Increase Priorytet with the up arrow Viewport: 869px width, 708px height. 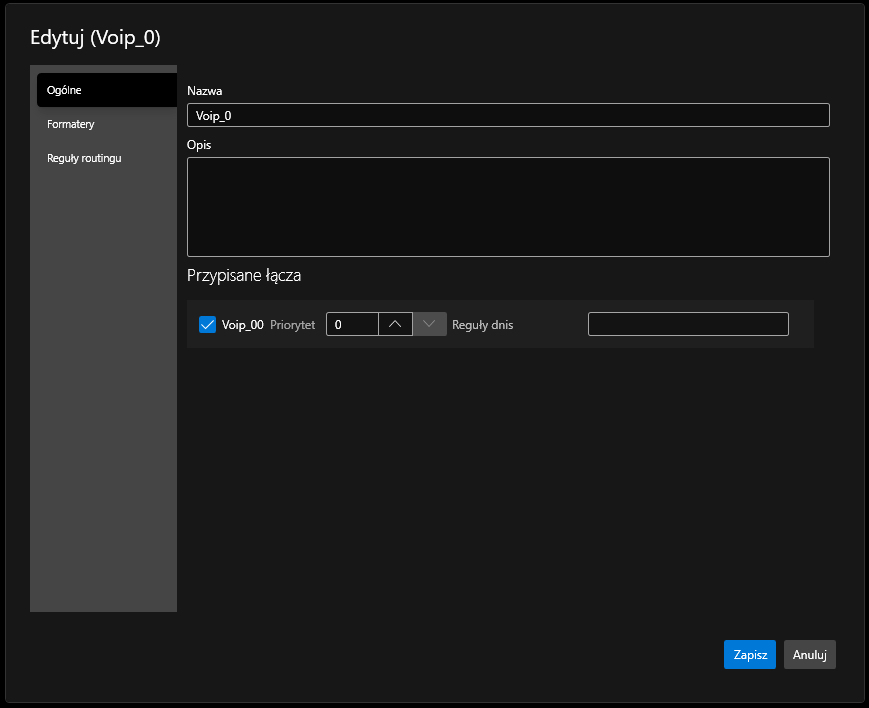[395, 324]
